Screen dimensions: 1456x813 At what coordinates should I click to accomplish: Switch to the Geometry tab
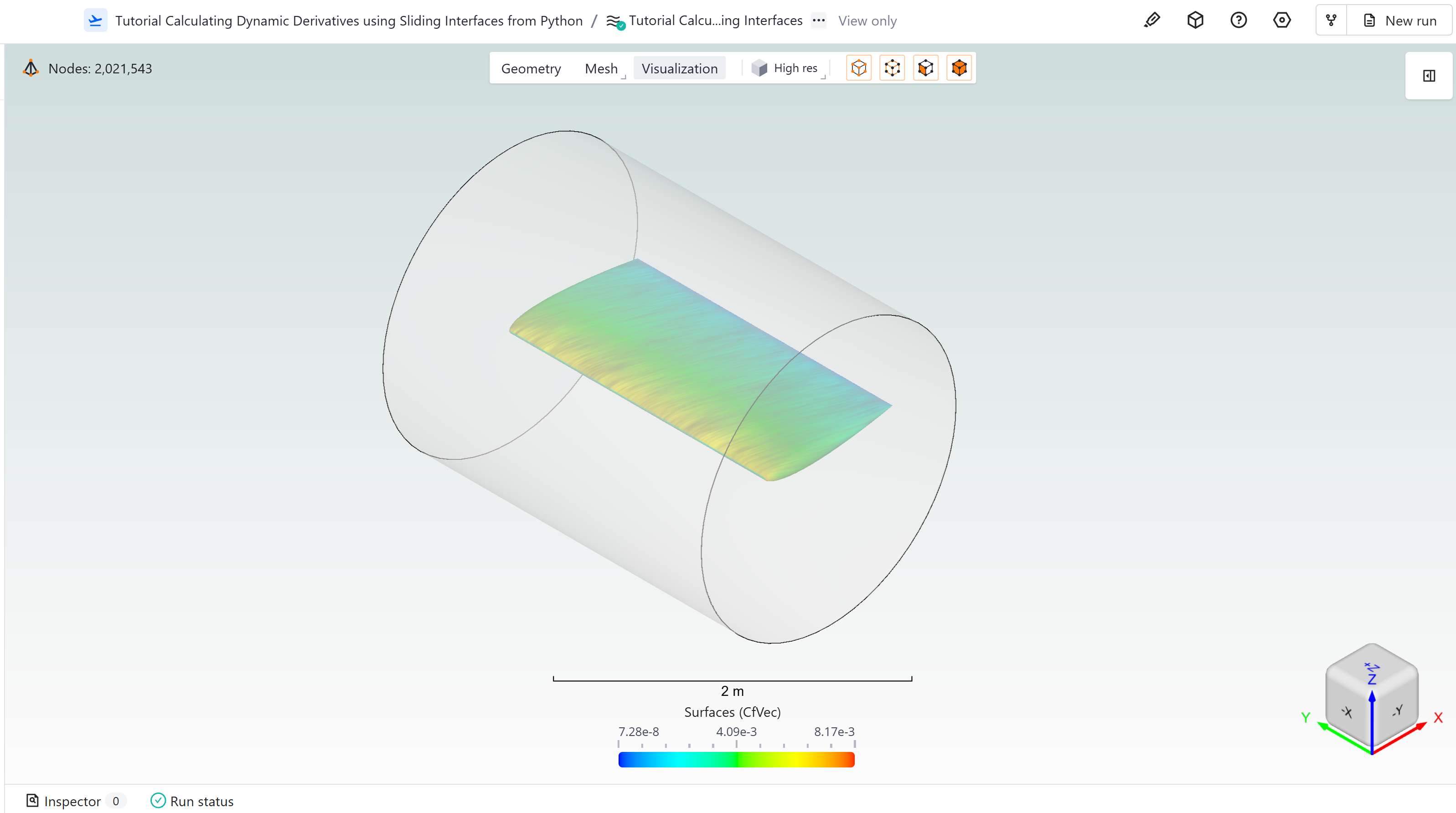pos(531,68)
